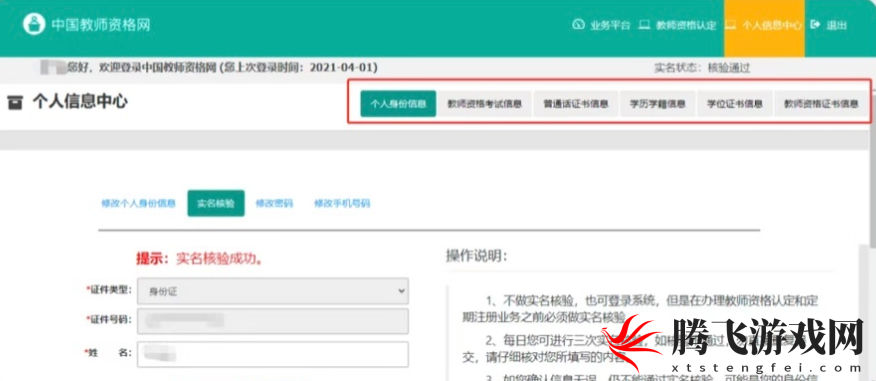876x381 pixels.
Task: Click the 中国教师资格网 site title text
Action: [x=101, y=25]
